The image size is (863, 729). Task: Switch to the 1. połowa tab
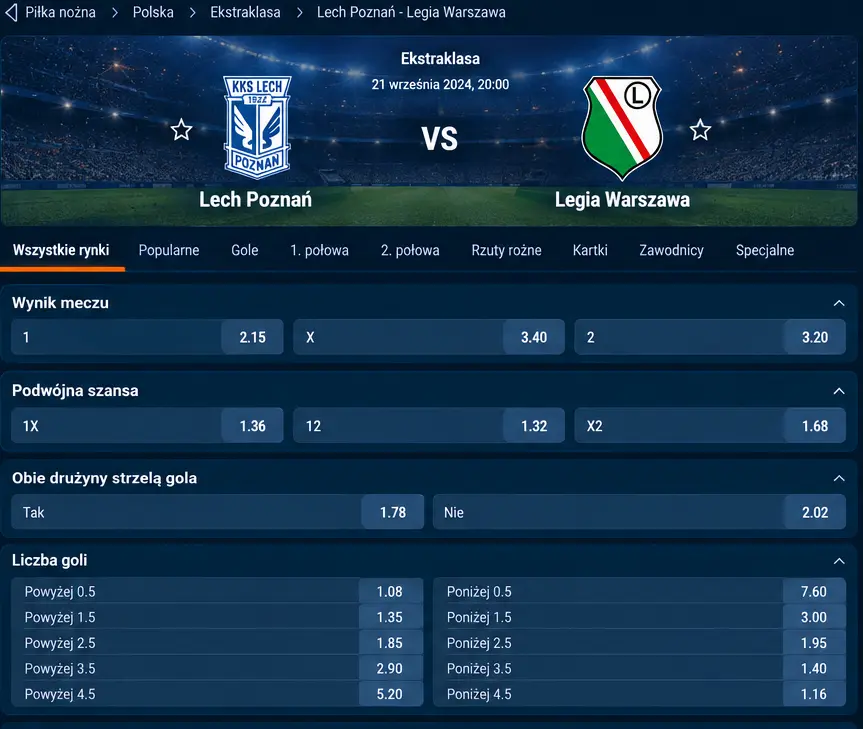click(x=319, y=250)
